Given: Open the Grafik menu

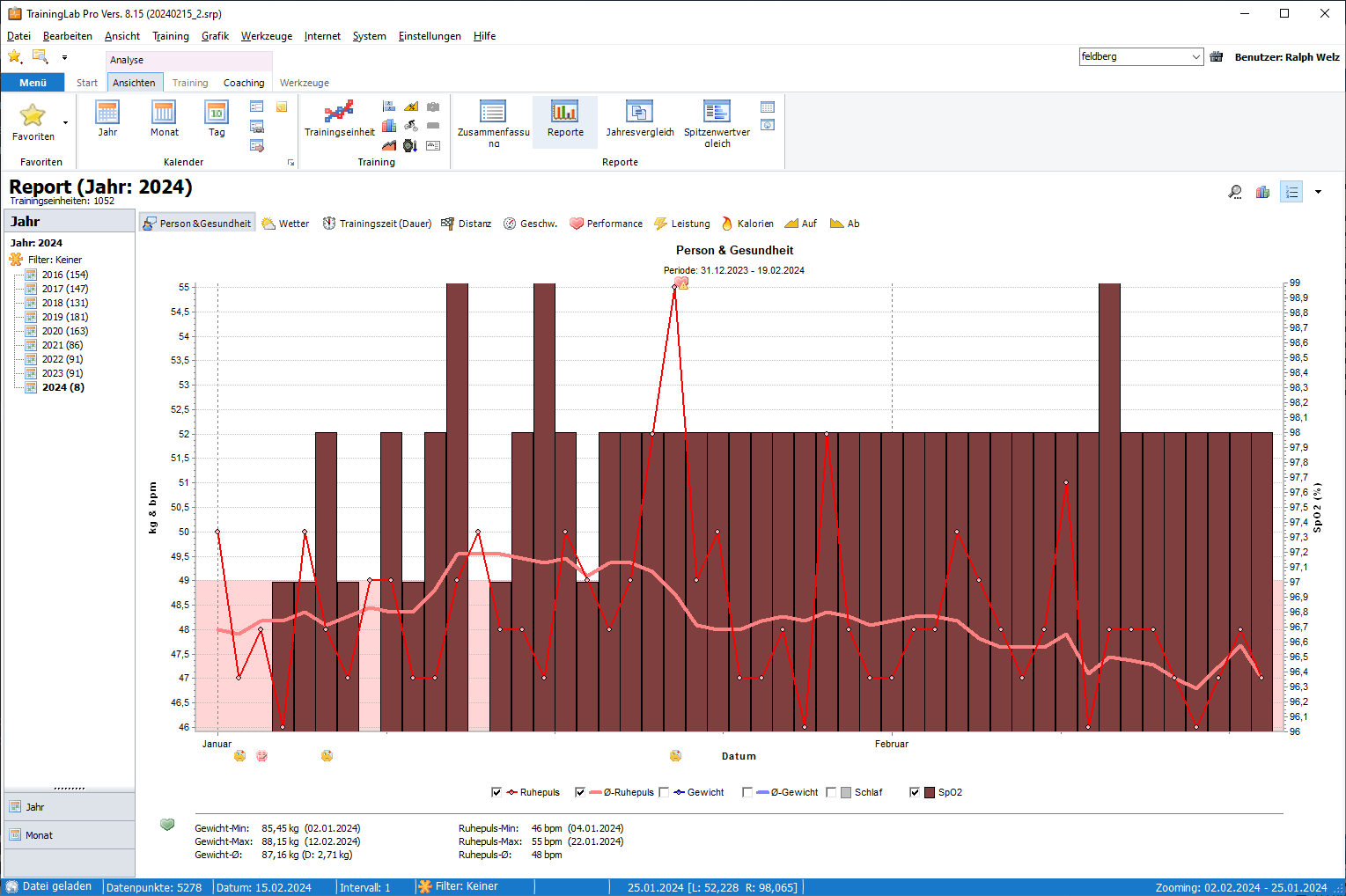Looking at the screenshot, I should (x=215, y=36).
